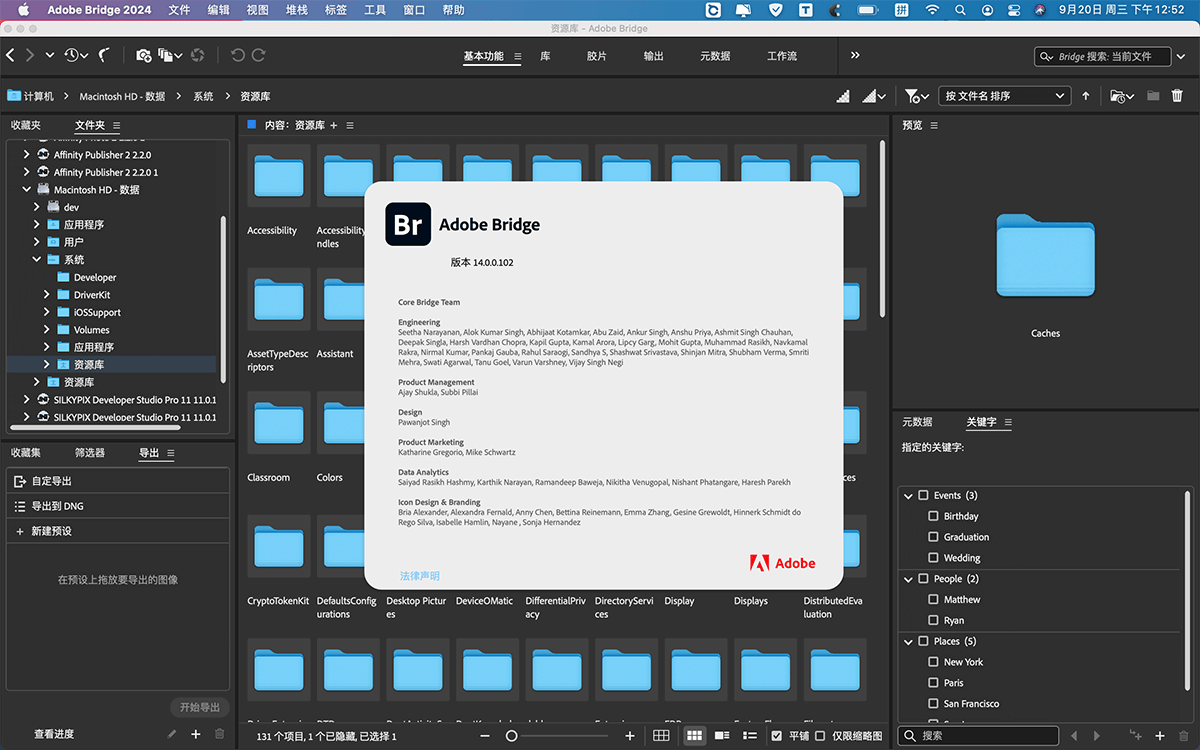Check the Matthew keyword
Screen dimensions: 1200x750
934,600
